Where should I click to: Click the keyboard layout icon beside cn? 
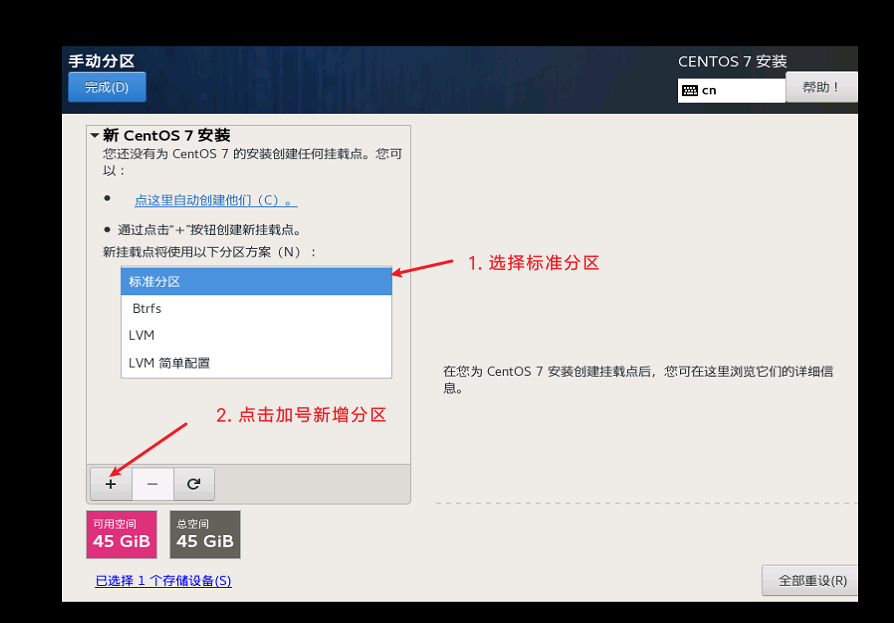[690, 91]
